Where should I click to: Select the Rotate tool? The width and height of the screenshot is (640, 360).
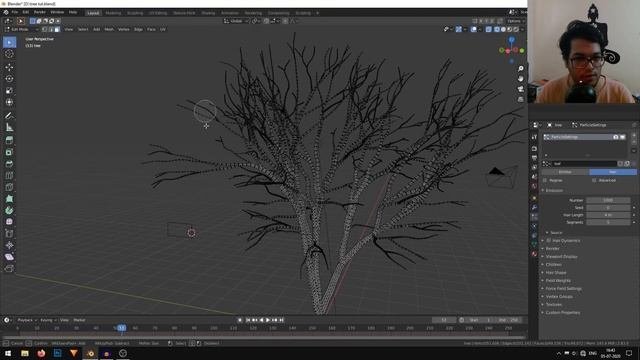click(x=9, y=79)
